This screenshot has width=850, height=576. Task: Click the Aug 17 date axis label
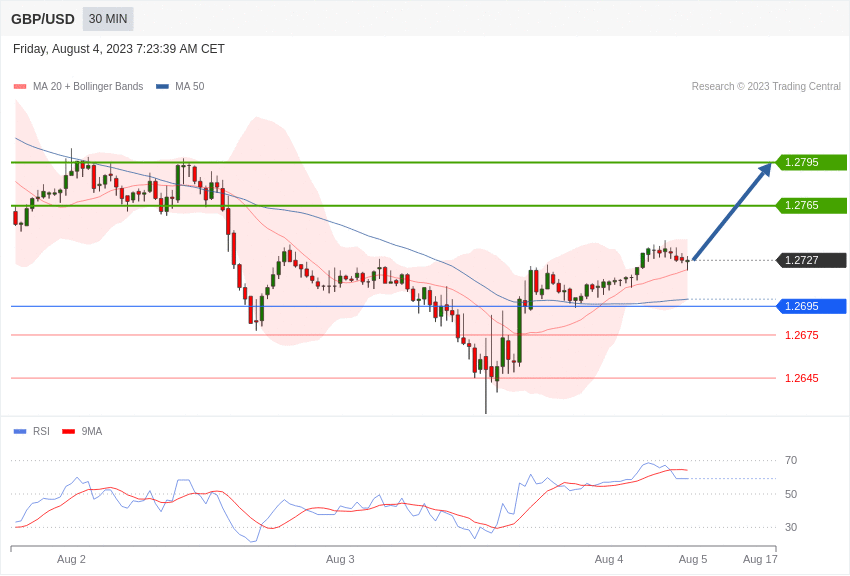click(760, 559)
